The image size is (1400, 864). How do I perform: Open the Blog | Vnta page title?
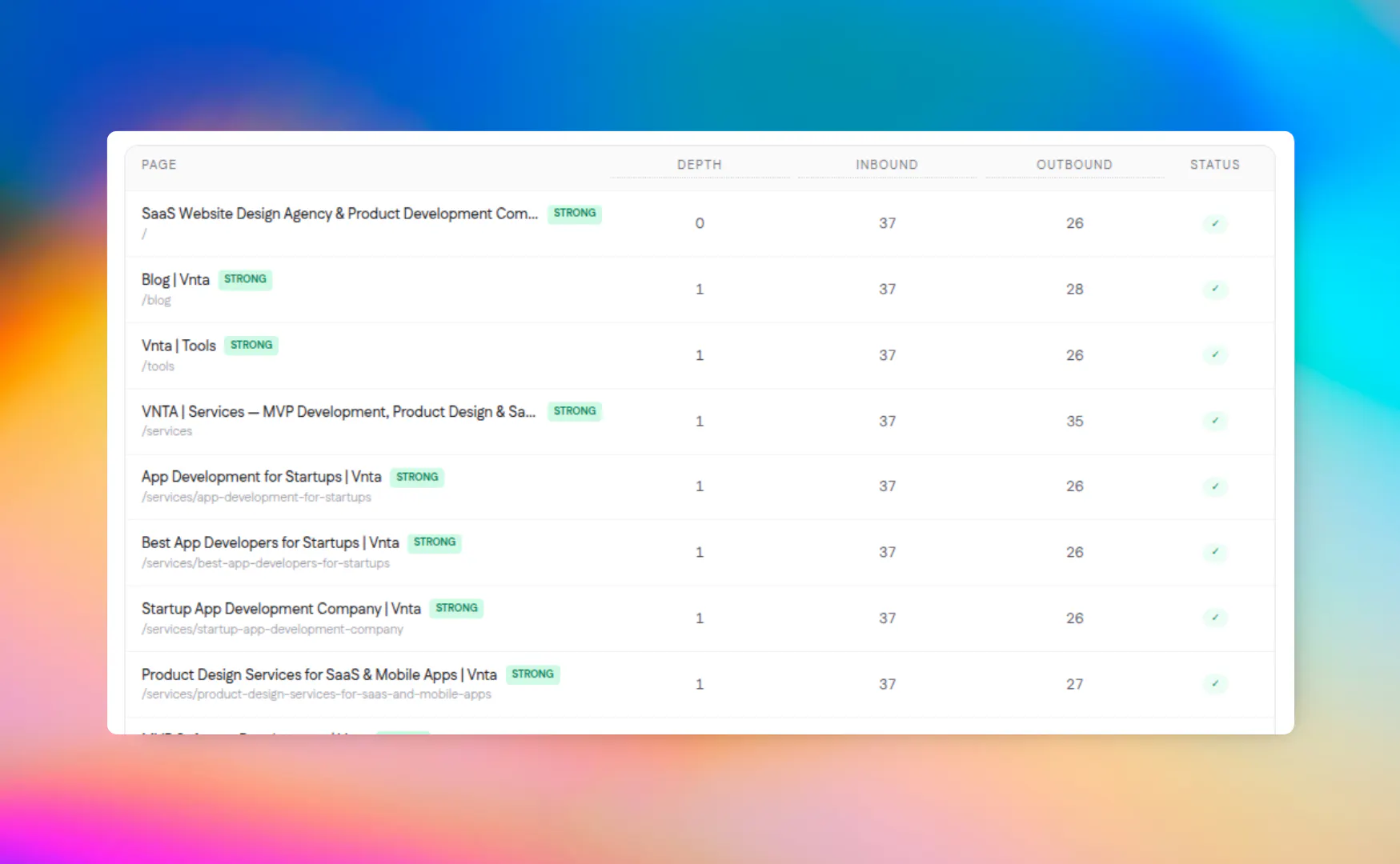(175, 279)
